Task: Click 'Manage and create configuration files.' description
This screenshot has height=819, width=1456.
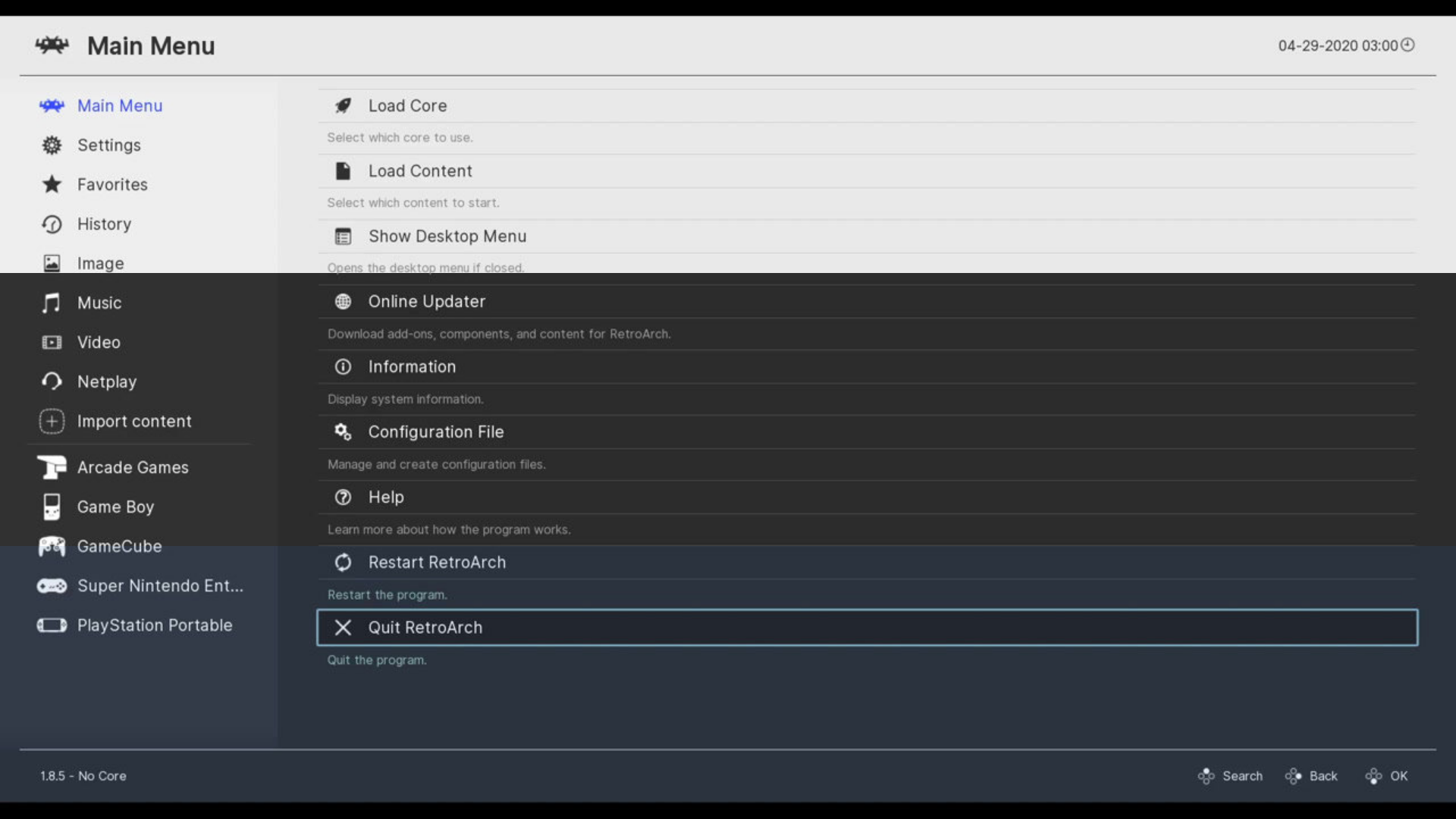Action: pyautogui.click(x=436, y=465)
